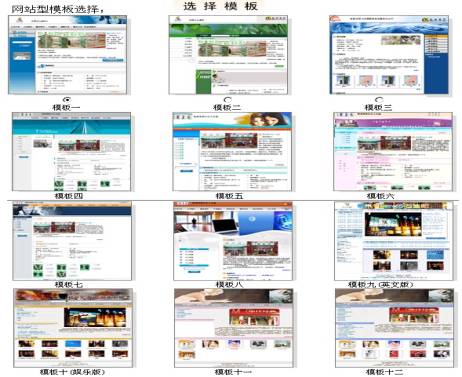Select the 模板二 radio button

coord(228,99)
